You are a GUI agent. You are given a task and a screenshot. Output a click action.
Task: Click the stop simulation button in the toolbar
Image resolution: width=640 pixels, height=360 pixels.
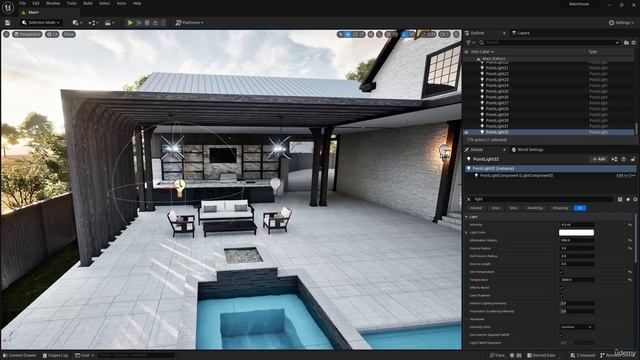[147, 22]
